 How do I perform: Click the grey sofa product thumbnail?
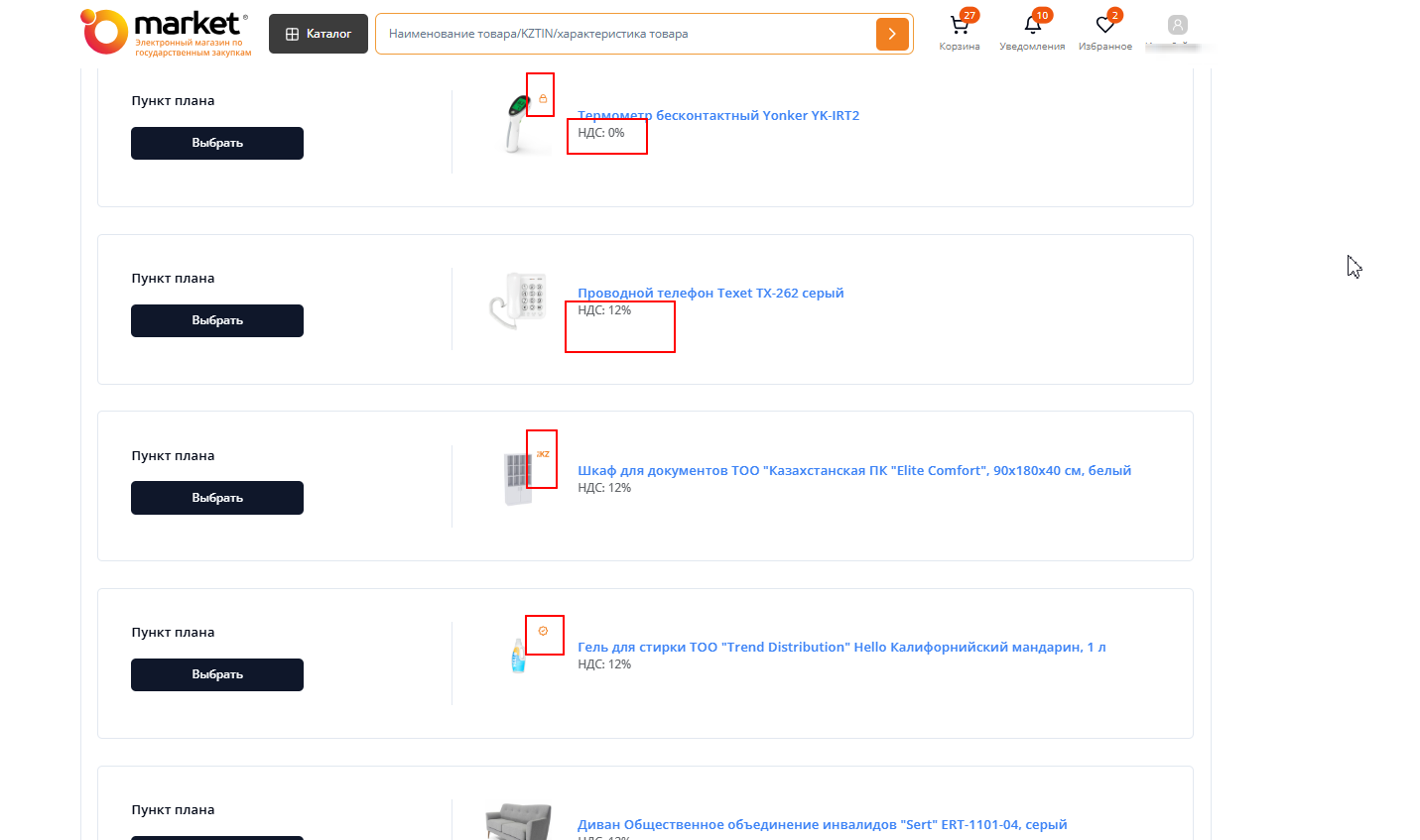[x=518, y=822]
